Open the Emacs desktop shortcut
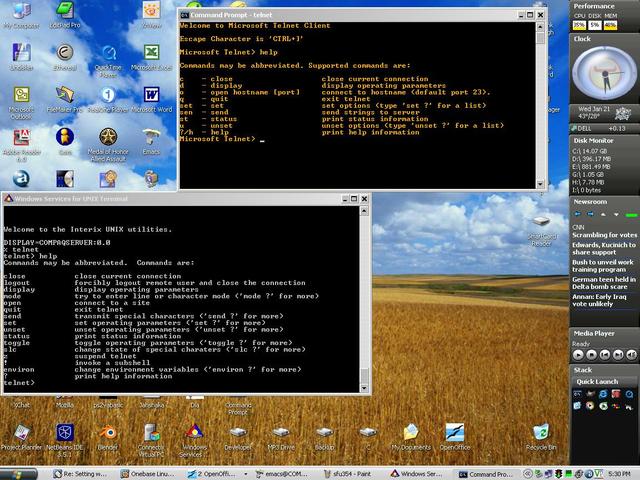 click(x=151, y=141)
